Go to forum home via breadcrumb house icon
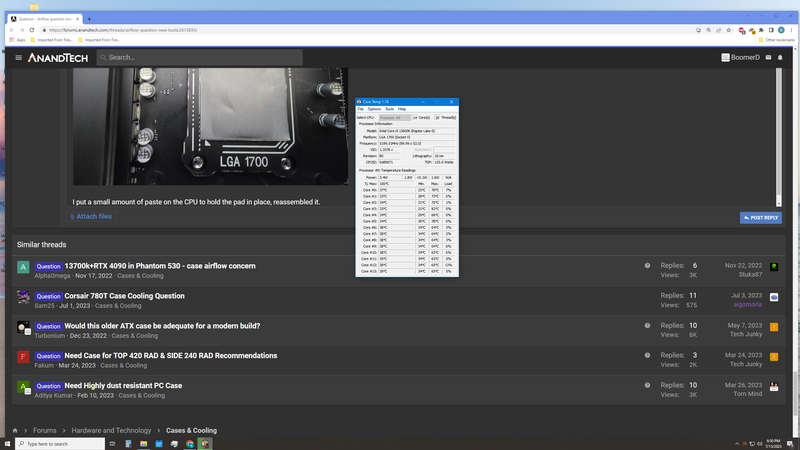800x450 pixels. pyautogui.click(x=15, y=431)
